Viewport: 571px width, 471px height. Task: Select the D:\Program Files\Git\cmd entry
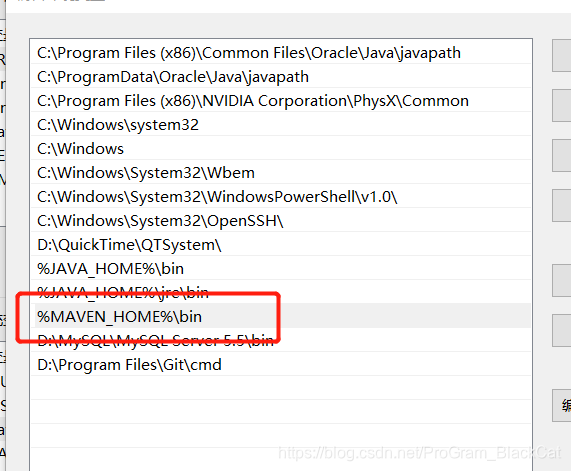pyautogui.click(x=281, y=364)
